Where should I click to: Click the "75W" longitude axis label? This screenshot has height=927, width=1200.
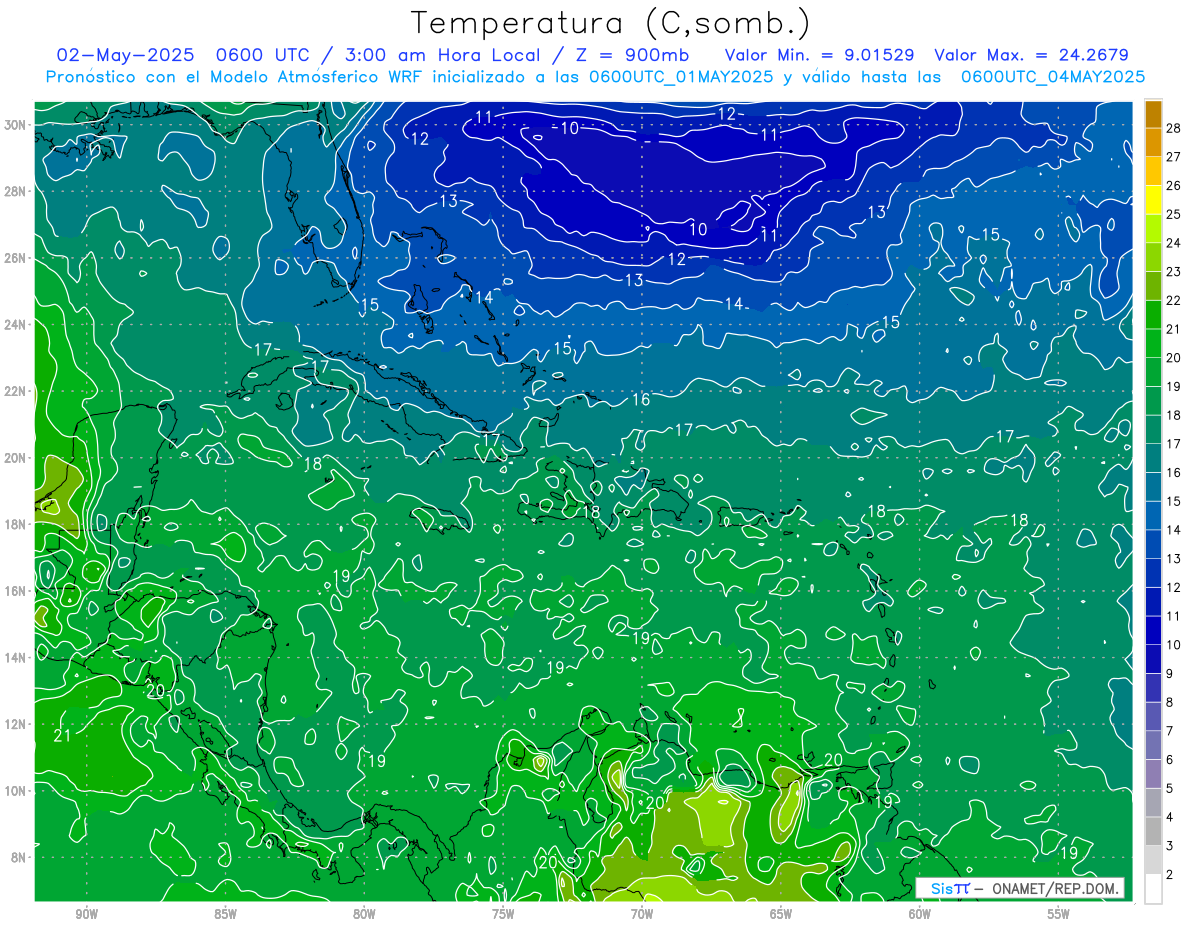(x=503, y=914)
